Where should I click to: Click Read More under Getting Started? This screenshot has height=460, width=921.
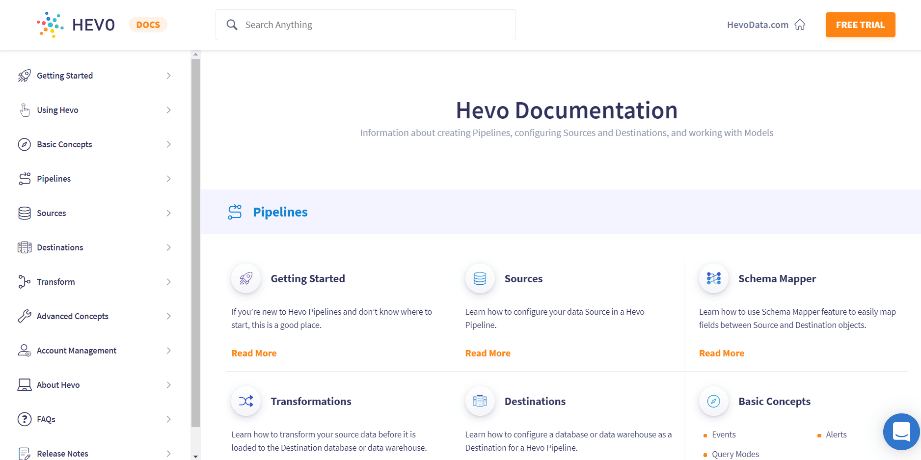[x=254, y=353]
